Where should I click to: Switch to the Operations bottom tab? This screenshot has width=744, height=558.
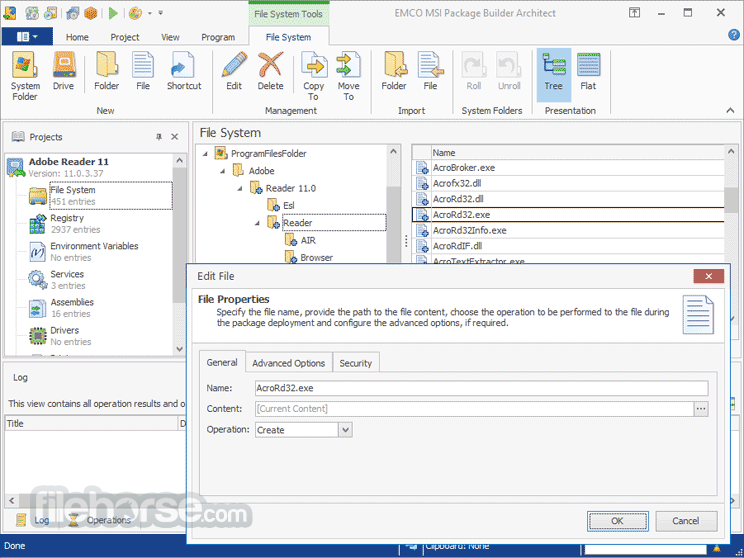point(100,520)
